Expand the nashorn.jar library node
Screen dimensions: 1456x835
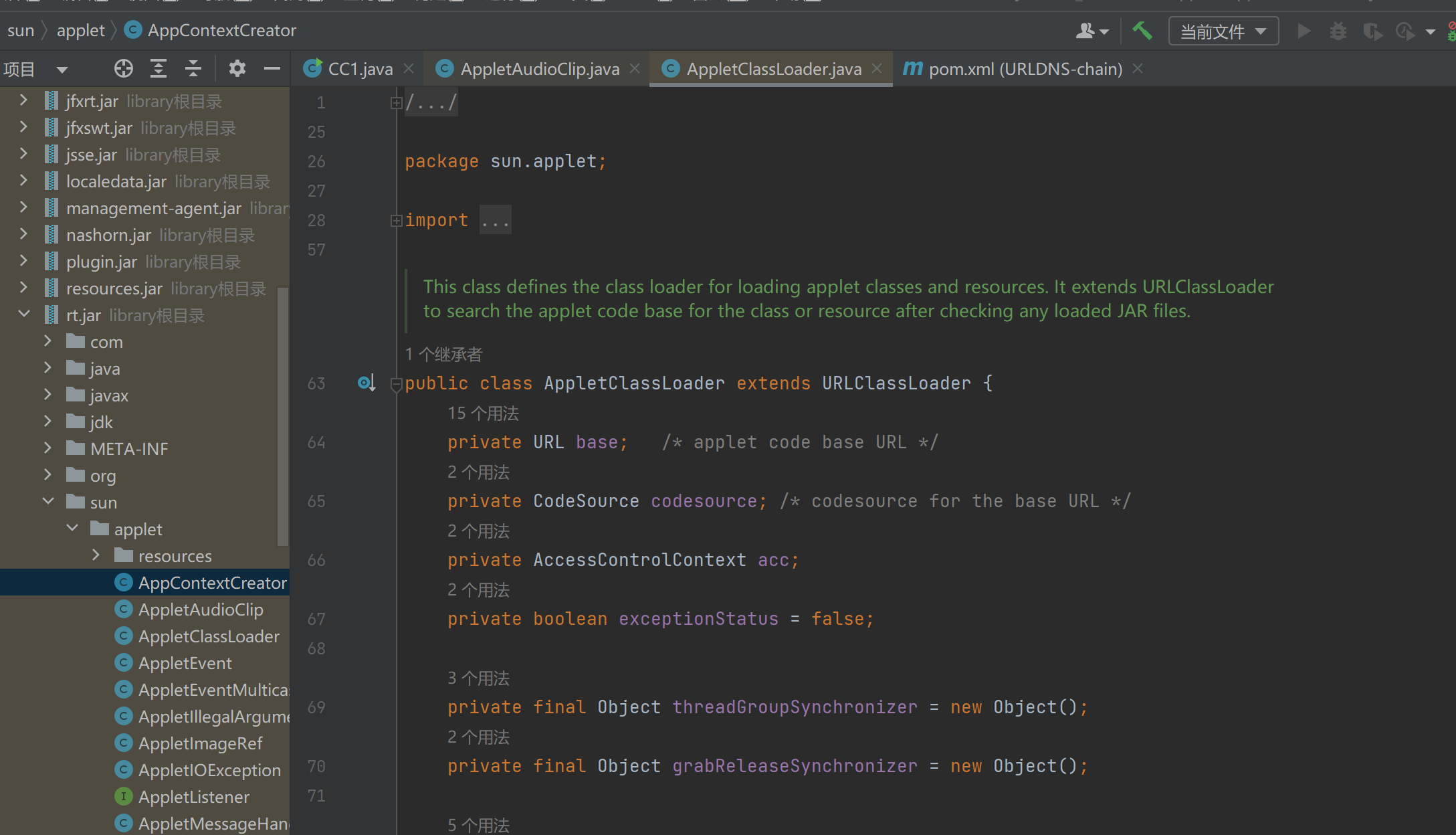[x=23, y=234]
